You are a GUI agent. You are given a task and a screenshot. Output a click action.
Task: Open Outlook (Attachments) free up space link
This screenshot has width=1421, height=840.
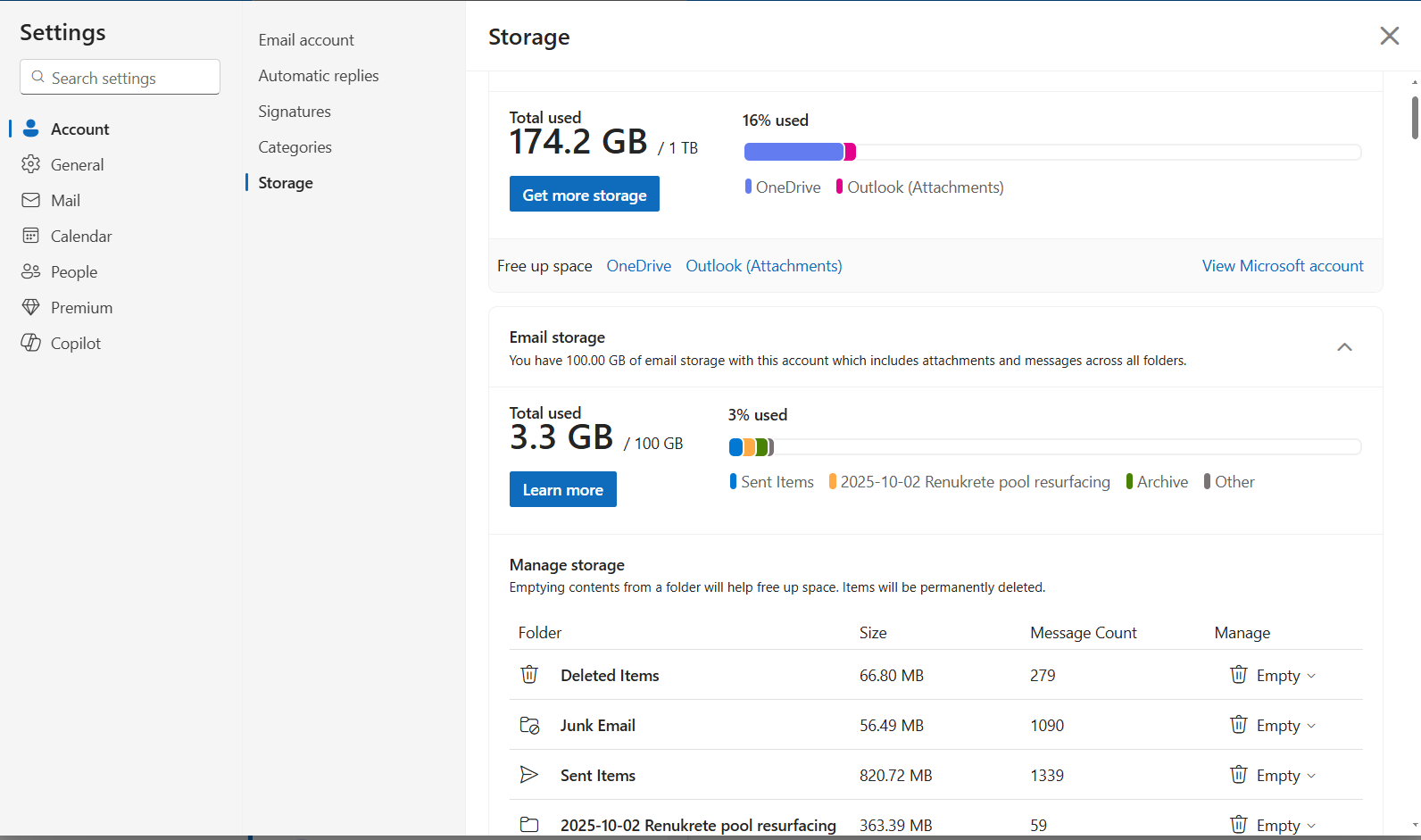pos(764,266)
